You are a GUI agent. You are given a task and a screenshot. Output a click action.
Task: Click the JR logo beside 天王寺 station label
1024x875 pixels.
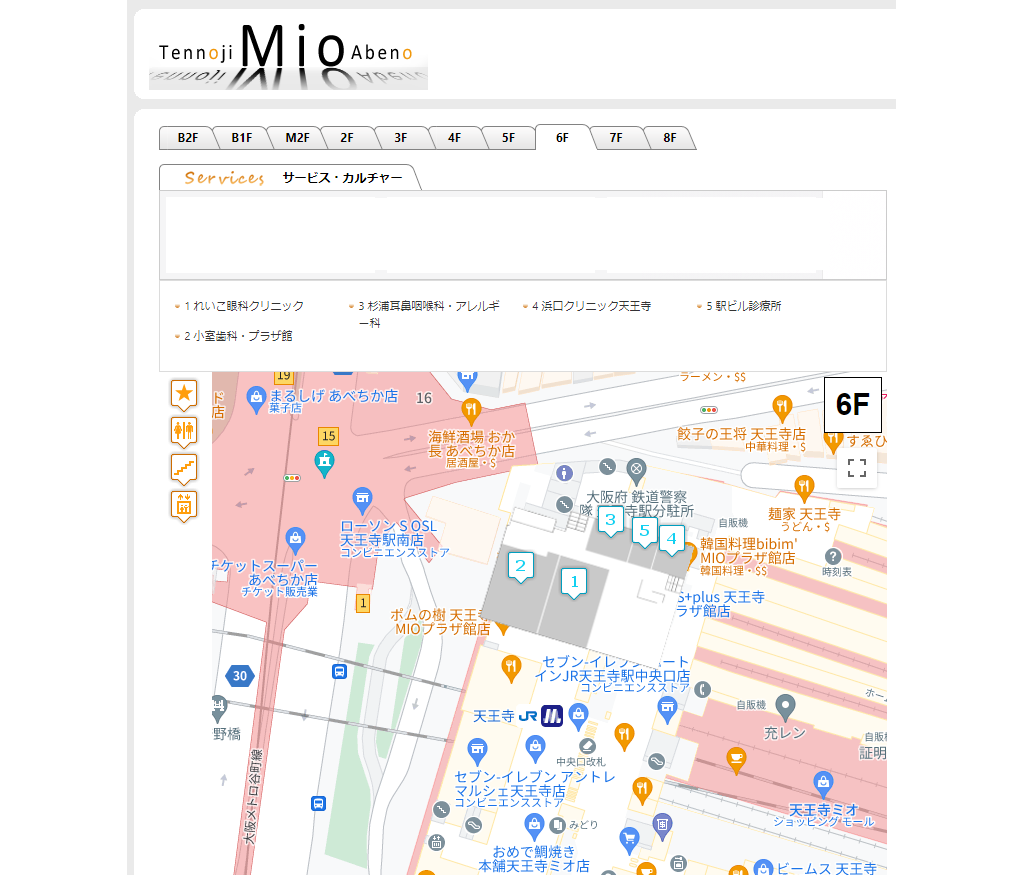click(527, 716)
